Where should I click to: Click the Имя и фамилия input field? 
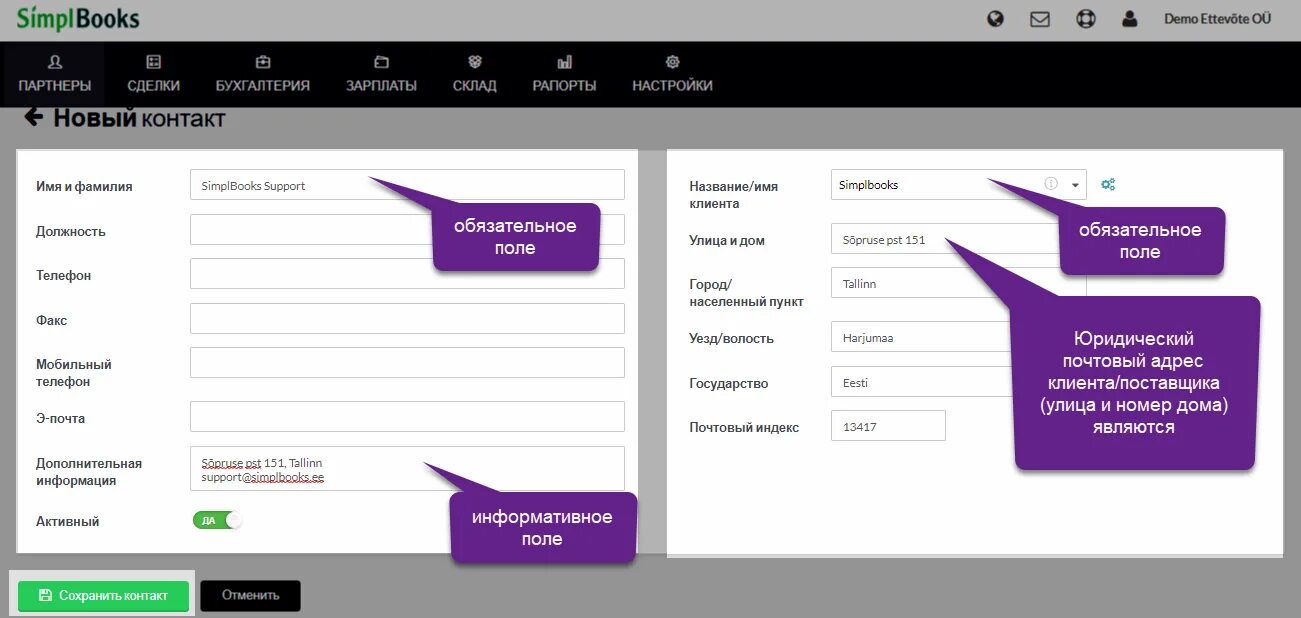tap(407, 185)
